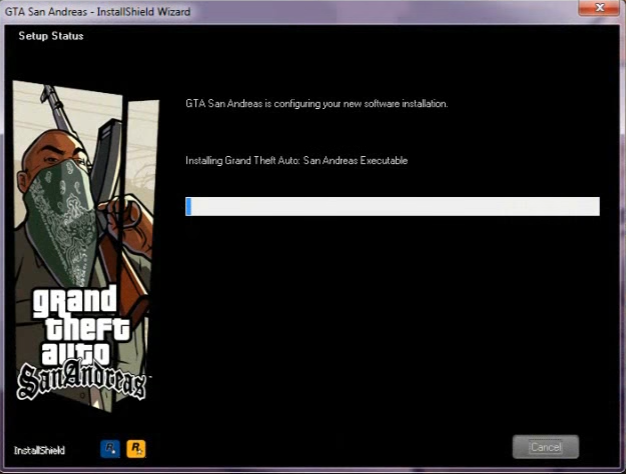Click the blue filled part of progress bar
Viewport: 626px width, 474px height.
tap(188, 206)
